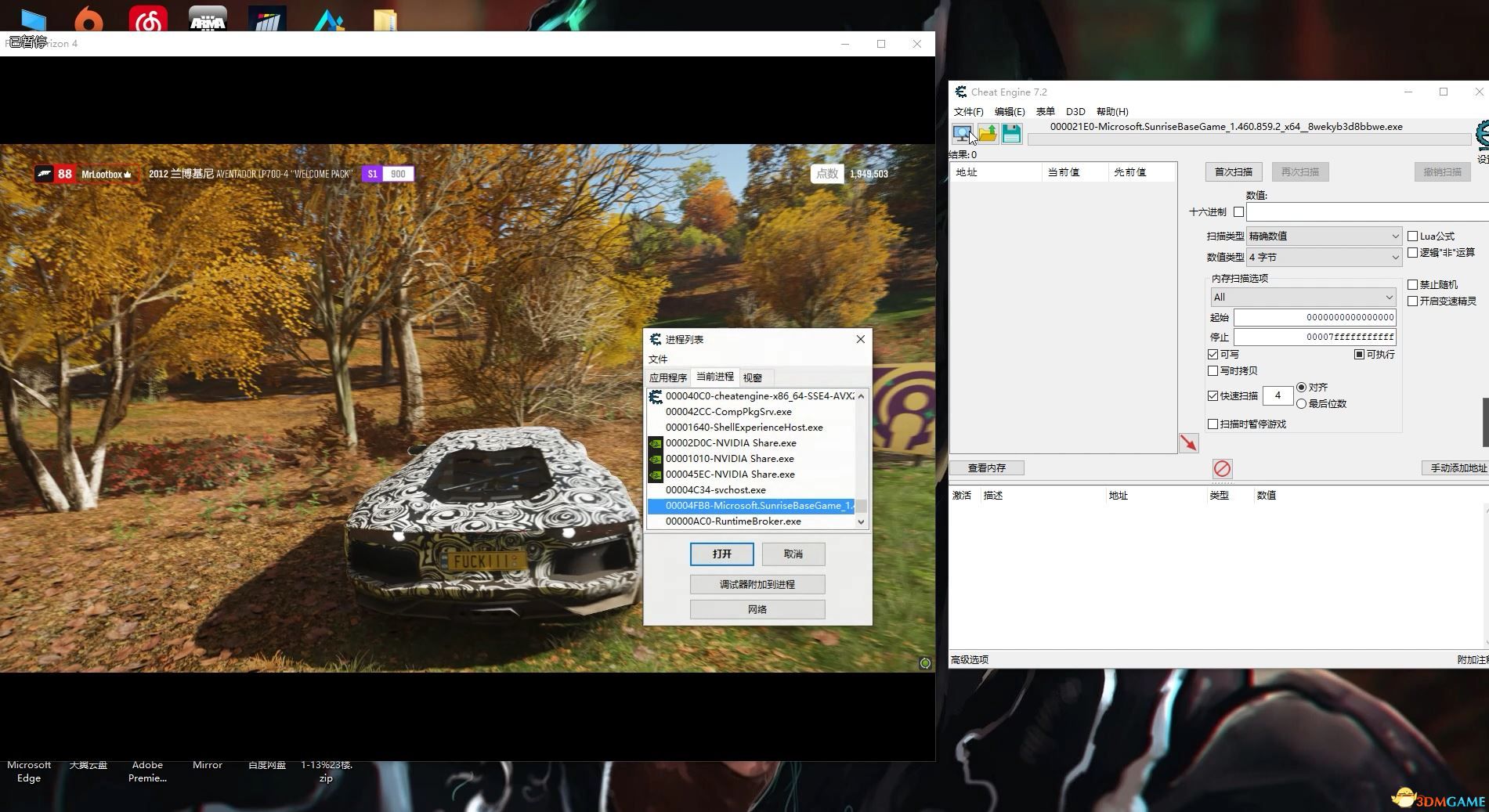Open the Table (表单) menu
Screen dimensions: 1489x812
1045,112
